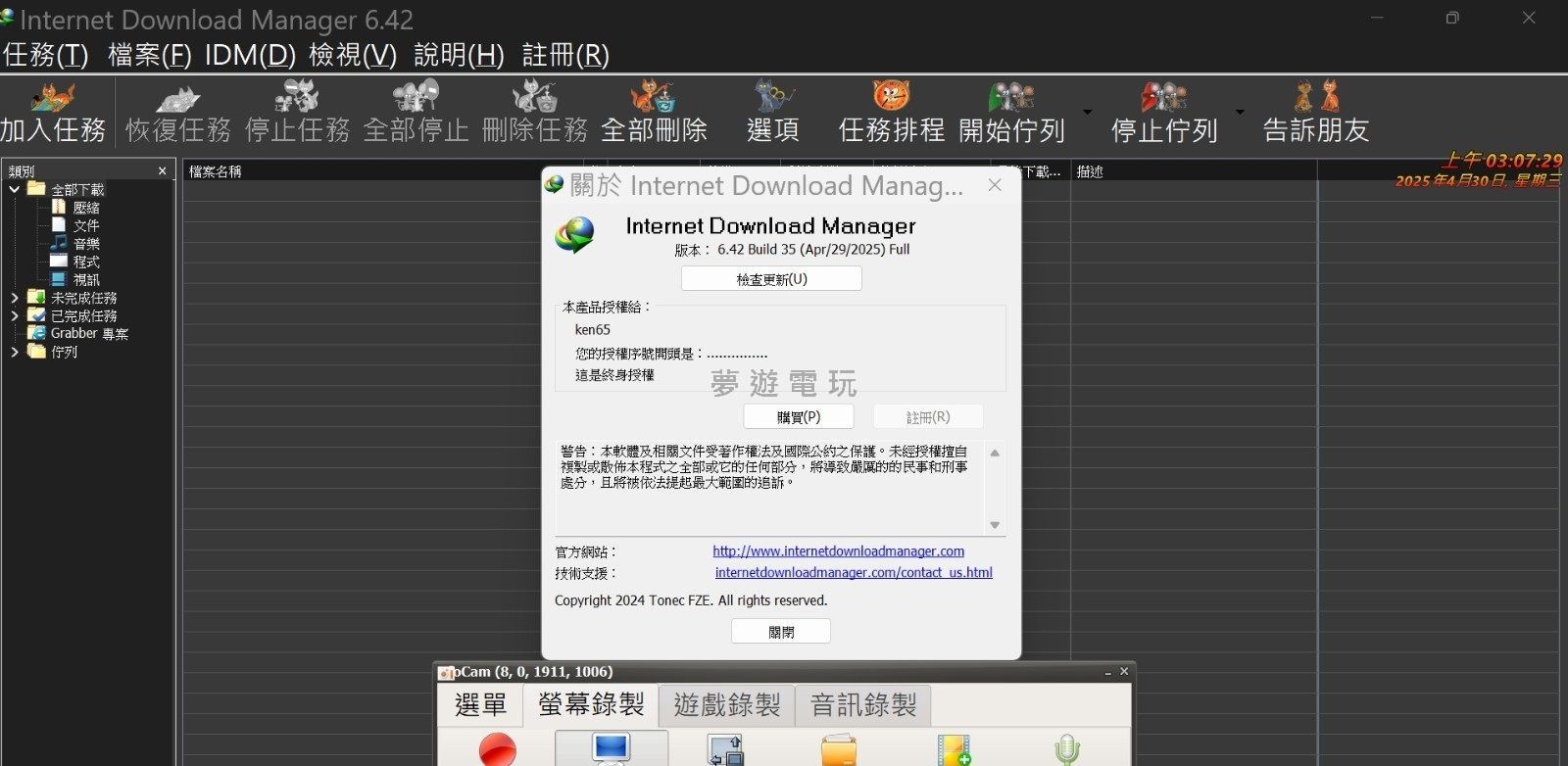The image size is (1568, 766).
Task: Switch to the 遊戲錄製 tab in oCam
Action: coord(726,704)
